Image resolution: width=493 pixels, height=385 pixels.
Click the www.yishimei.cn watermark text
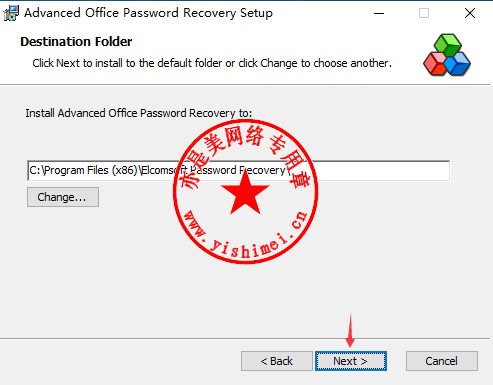click(x=245, y=236)
